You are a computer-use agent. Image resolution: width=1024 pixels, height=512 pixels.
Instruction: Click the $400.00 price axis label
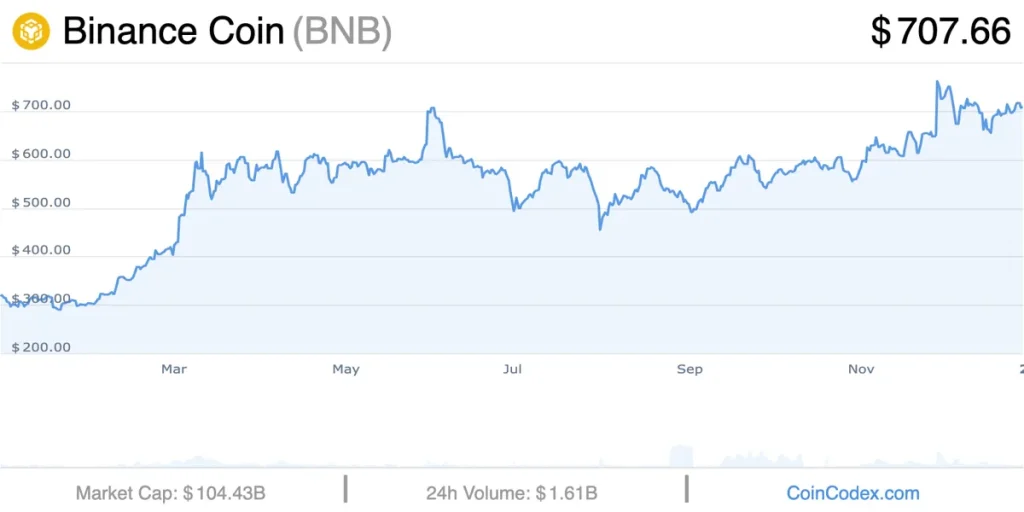click(40, 251)
